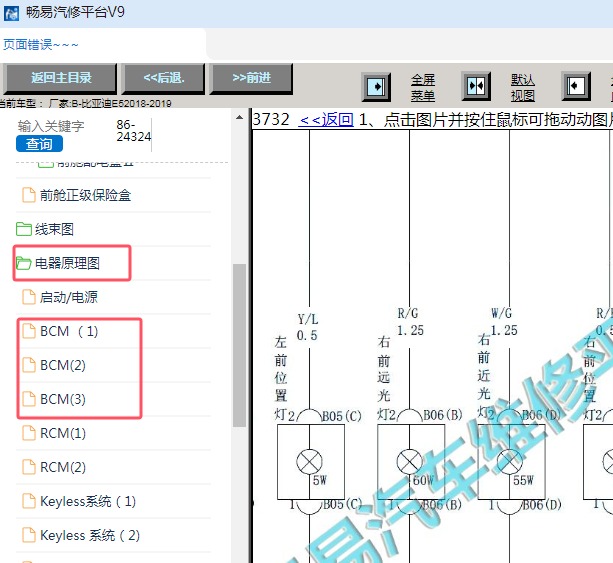
Task: Open 前舱正级保险盒 tree item
Action: [x=85, y=195]
